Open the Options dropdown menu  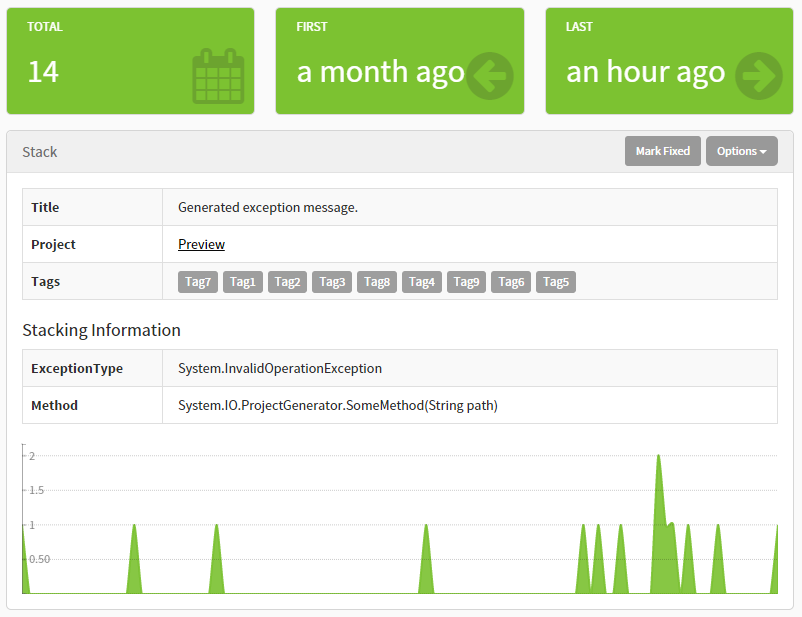click(741, 151)
